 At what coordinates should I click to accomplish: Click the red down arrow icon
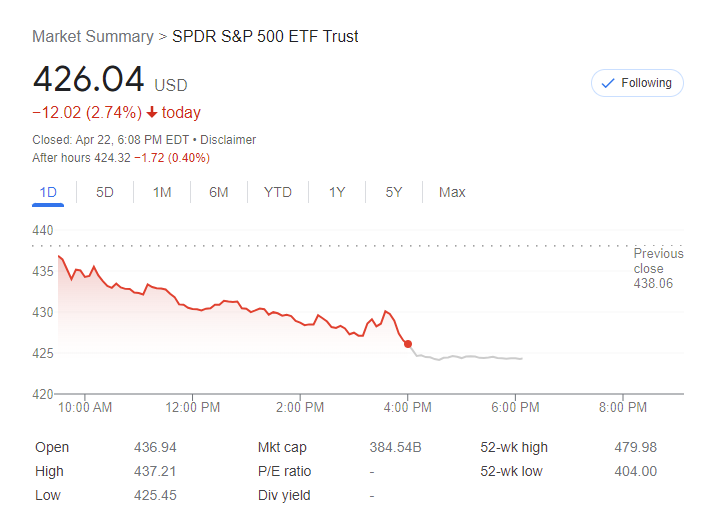point(152,113)
